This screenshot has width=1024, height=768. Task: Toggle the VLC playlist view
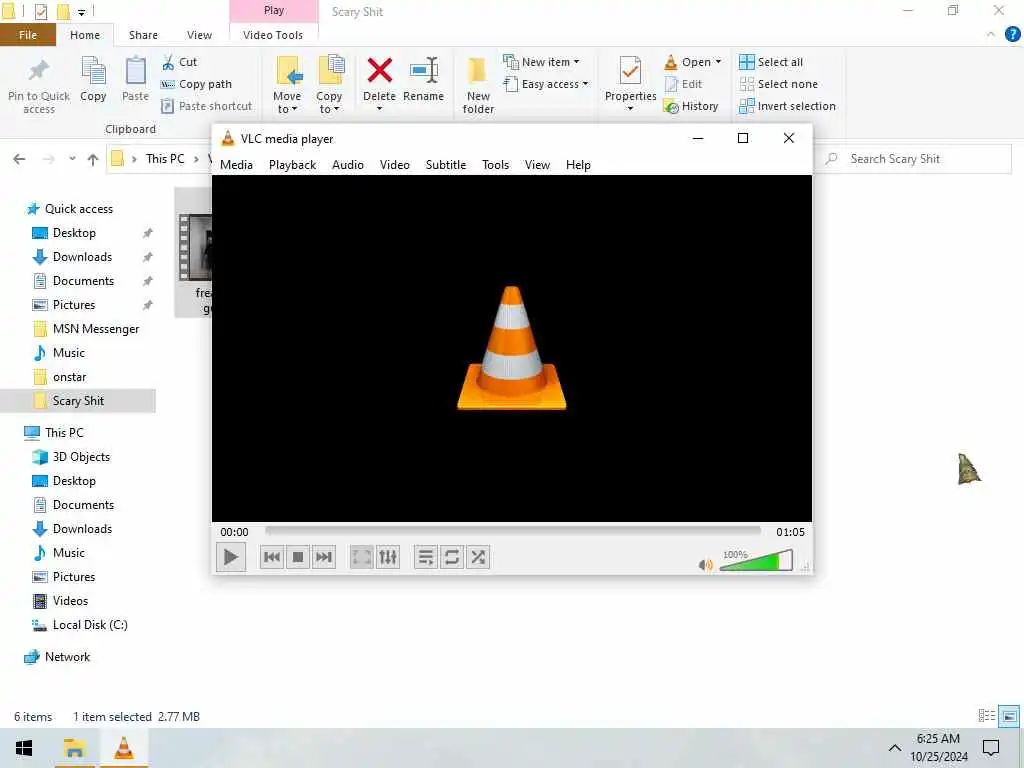tap(425, 557)
